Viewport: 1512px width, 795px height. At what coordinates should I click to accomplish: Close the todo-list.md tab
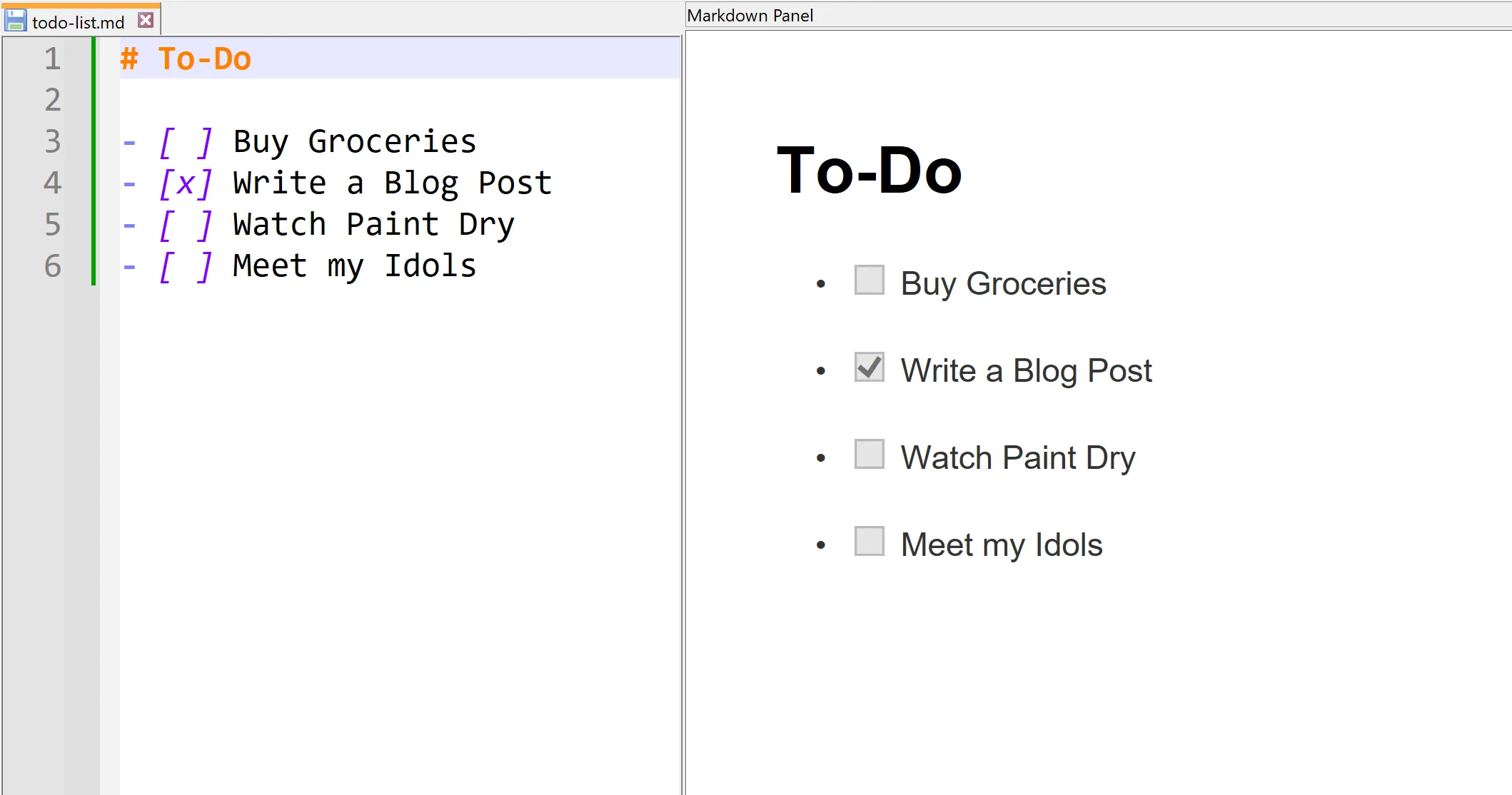tap(145, 20)
